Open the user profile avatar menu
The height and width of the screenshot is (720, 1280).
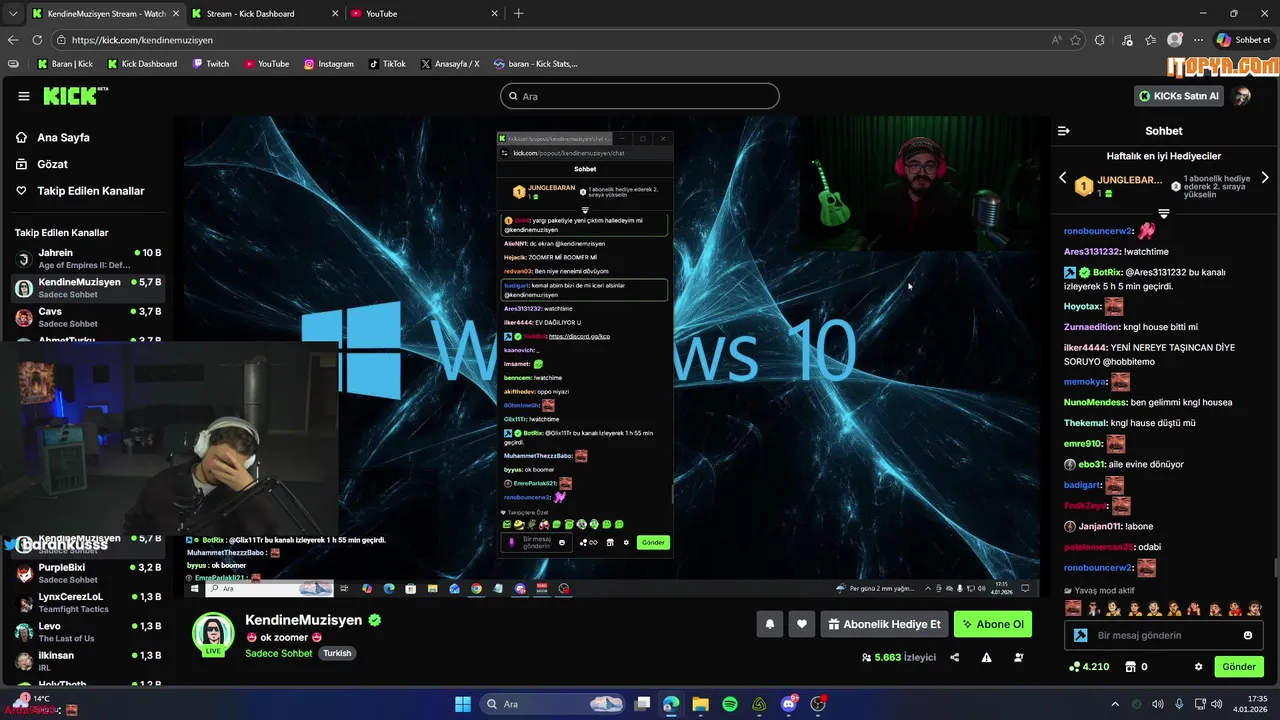1242,96
